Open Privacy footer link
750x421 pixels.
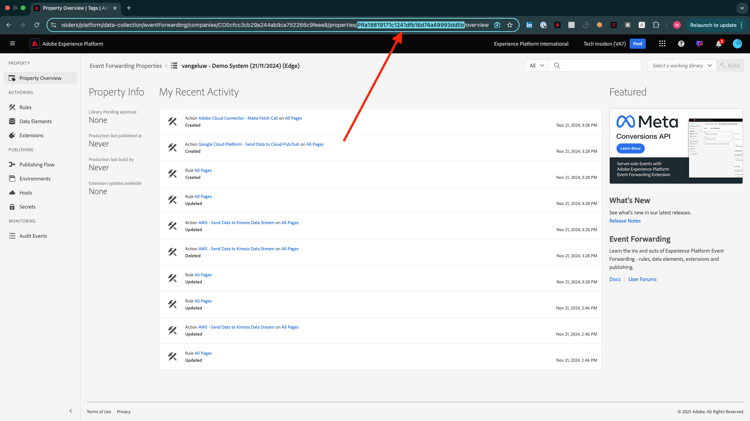[x=123, y=411]
